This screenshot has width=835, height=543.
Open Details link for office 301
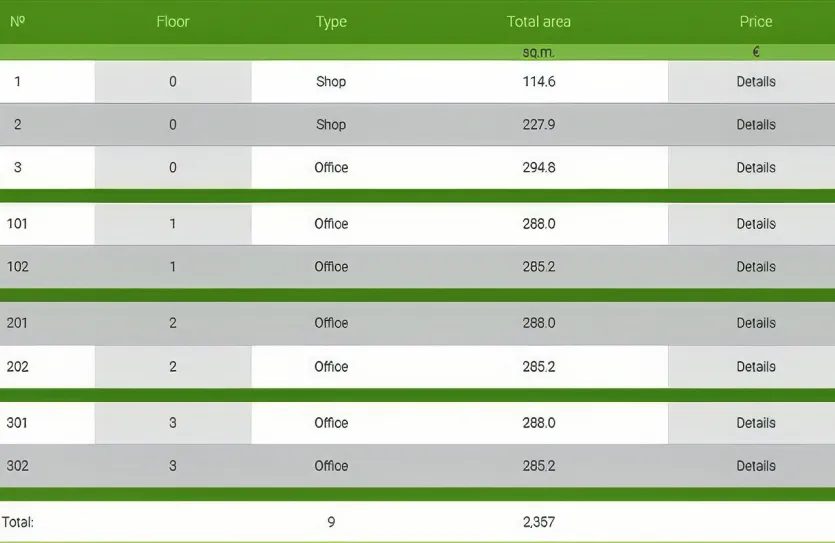pos(755,423)
